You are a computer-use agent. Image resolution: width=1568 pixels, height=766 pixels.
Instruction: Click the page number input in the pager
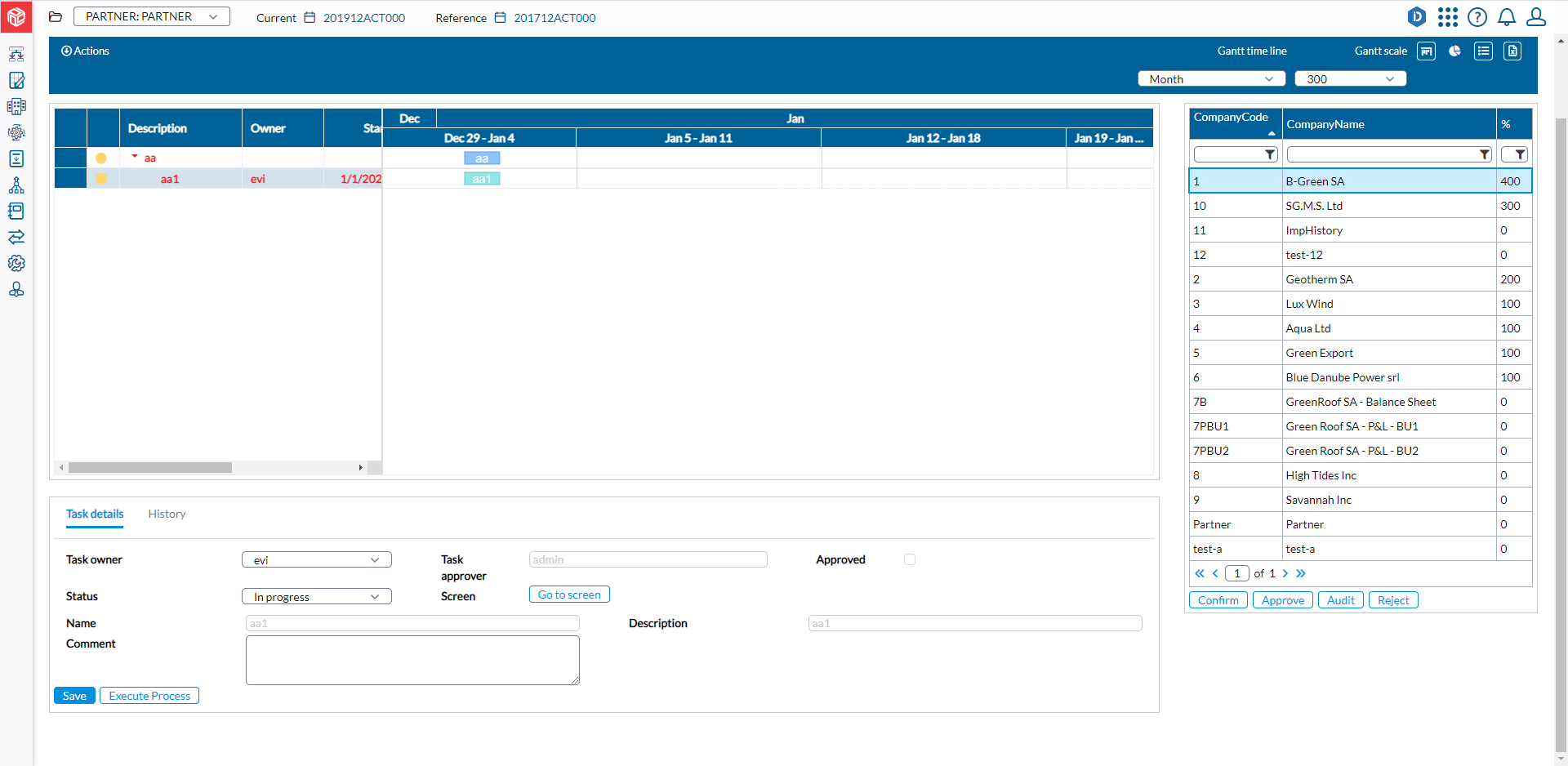1236,573
